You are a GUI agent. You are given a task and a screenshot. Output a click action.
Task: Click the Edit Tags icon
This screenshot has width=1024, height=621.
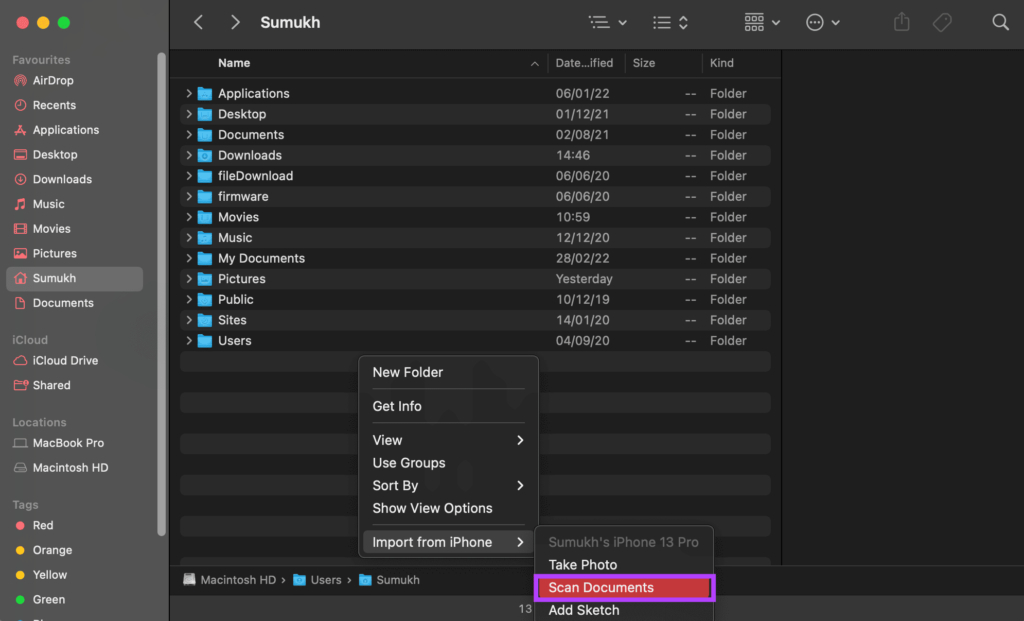(x=942, y=22)
